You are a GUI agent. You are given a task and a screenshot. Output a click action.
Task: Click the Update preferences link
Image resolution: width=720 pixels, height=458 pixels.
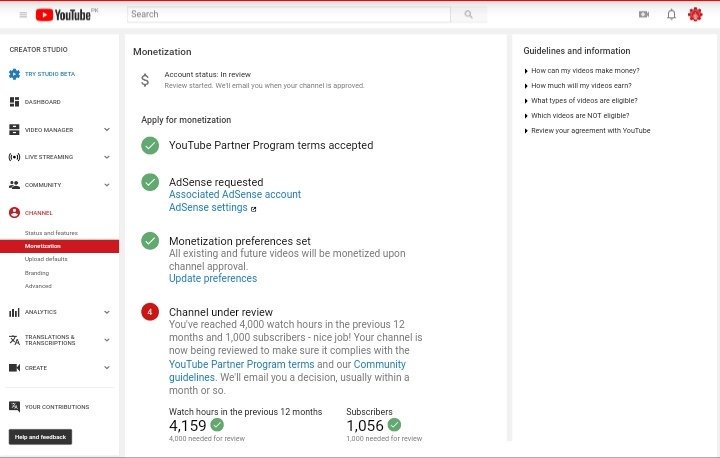tap(213, 278)
